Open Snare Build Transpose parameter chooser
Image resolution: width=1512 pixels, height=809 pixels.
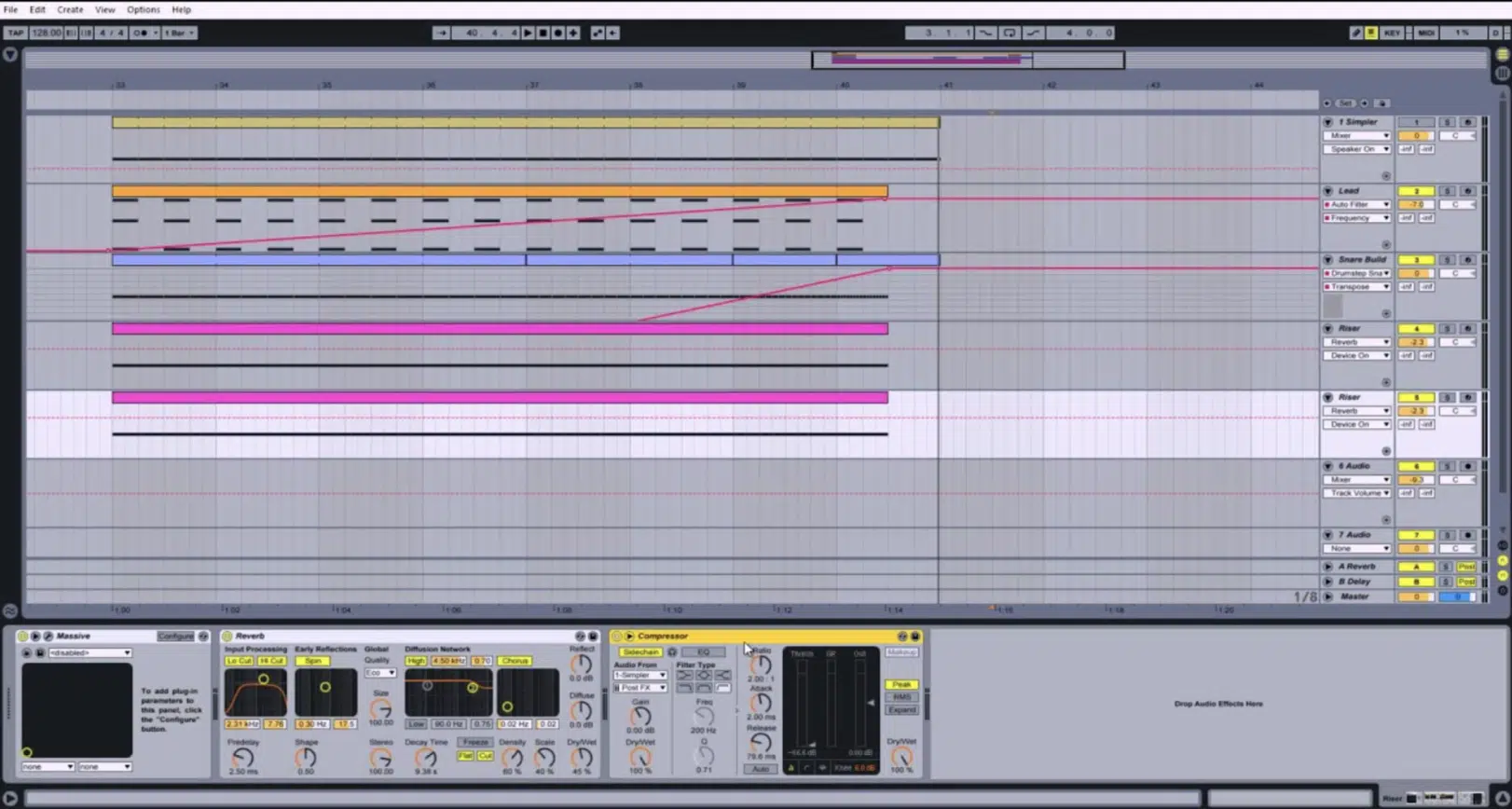1357,287
